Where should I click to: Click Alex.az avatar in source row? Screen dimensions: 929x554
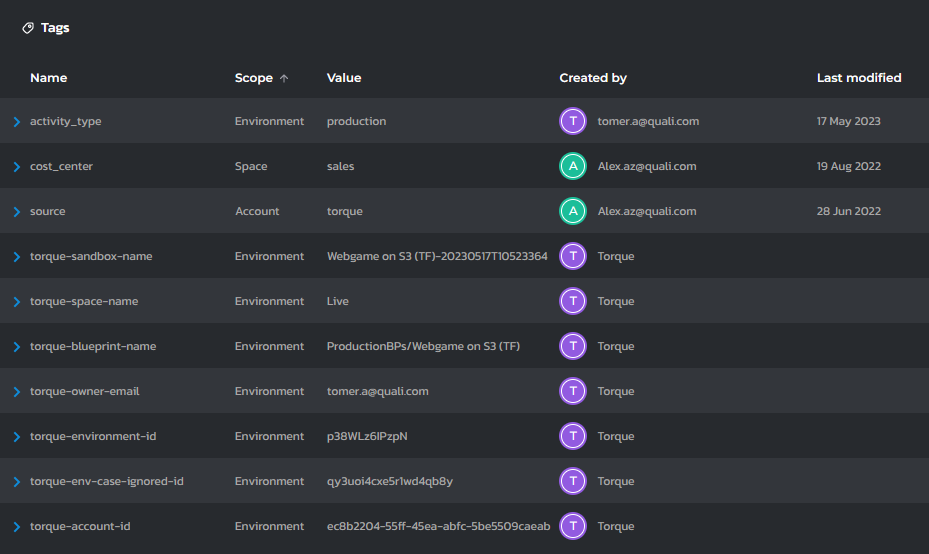click(572, 211)
